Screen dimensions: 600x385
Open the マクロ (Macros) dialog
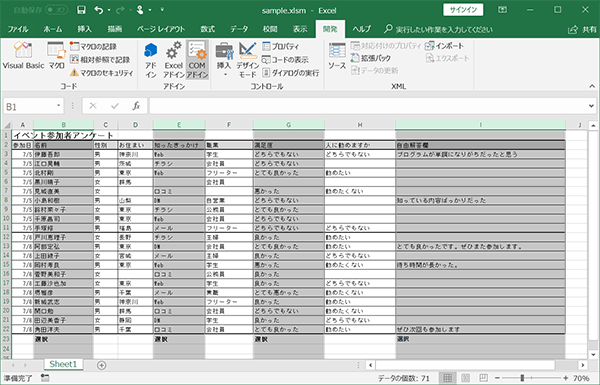(x=56, y=56)
